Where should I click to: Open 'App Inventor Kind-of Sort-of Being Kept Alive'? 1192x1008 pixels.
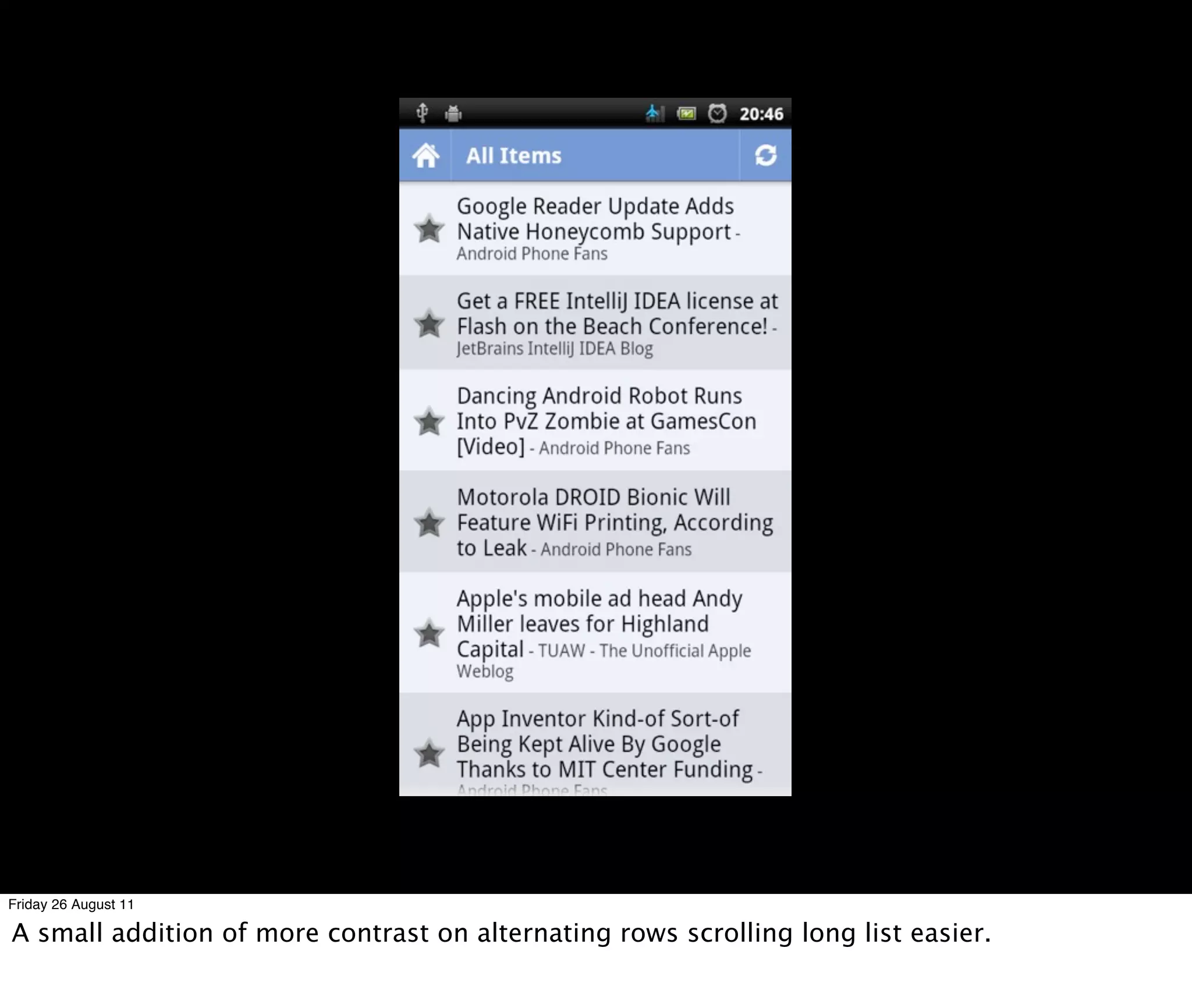click(595, 745)
